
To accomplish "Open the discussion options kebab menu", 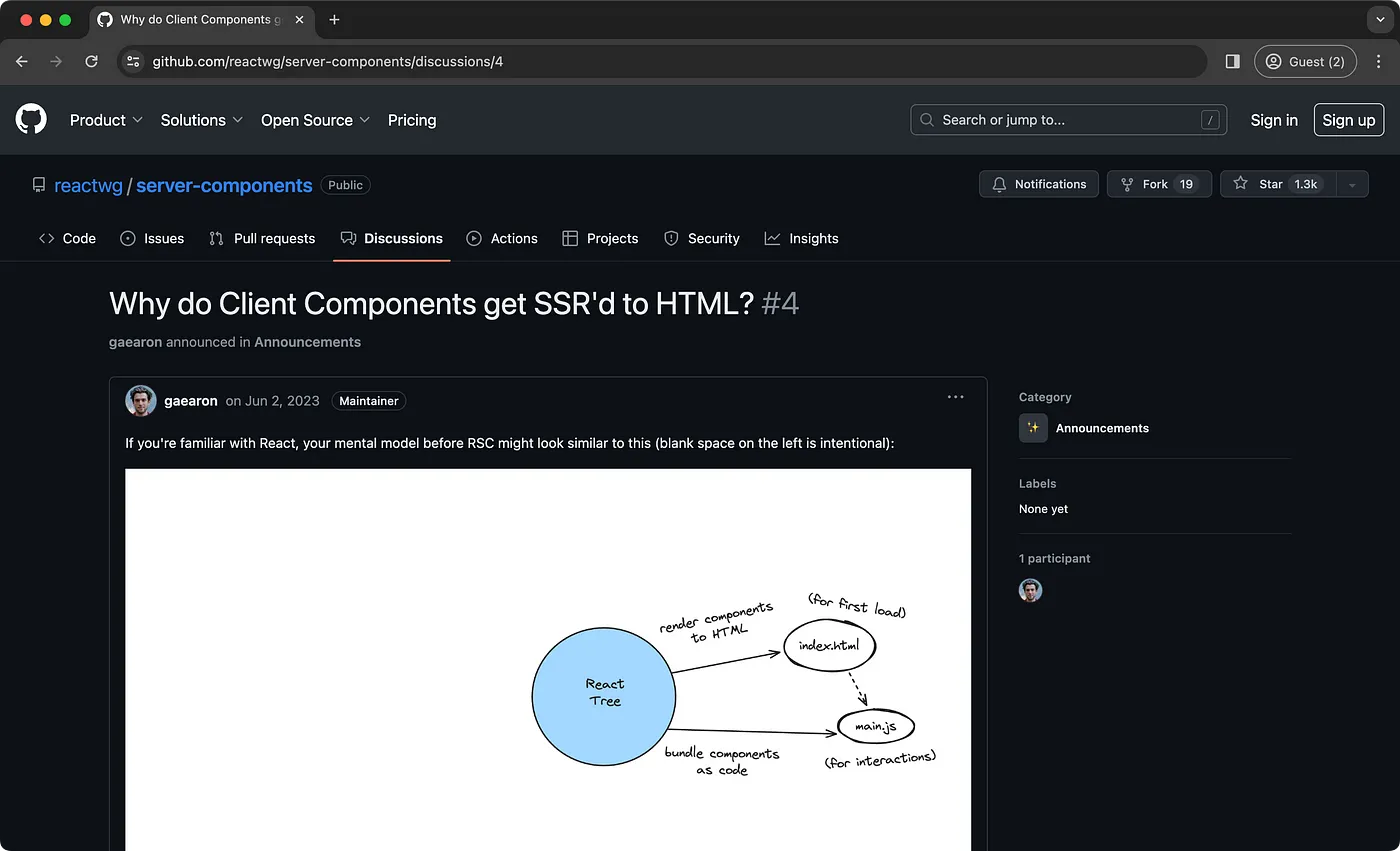I will [x=955, y=397].
